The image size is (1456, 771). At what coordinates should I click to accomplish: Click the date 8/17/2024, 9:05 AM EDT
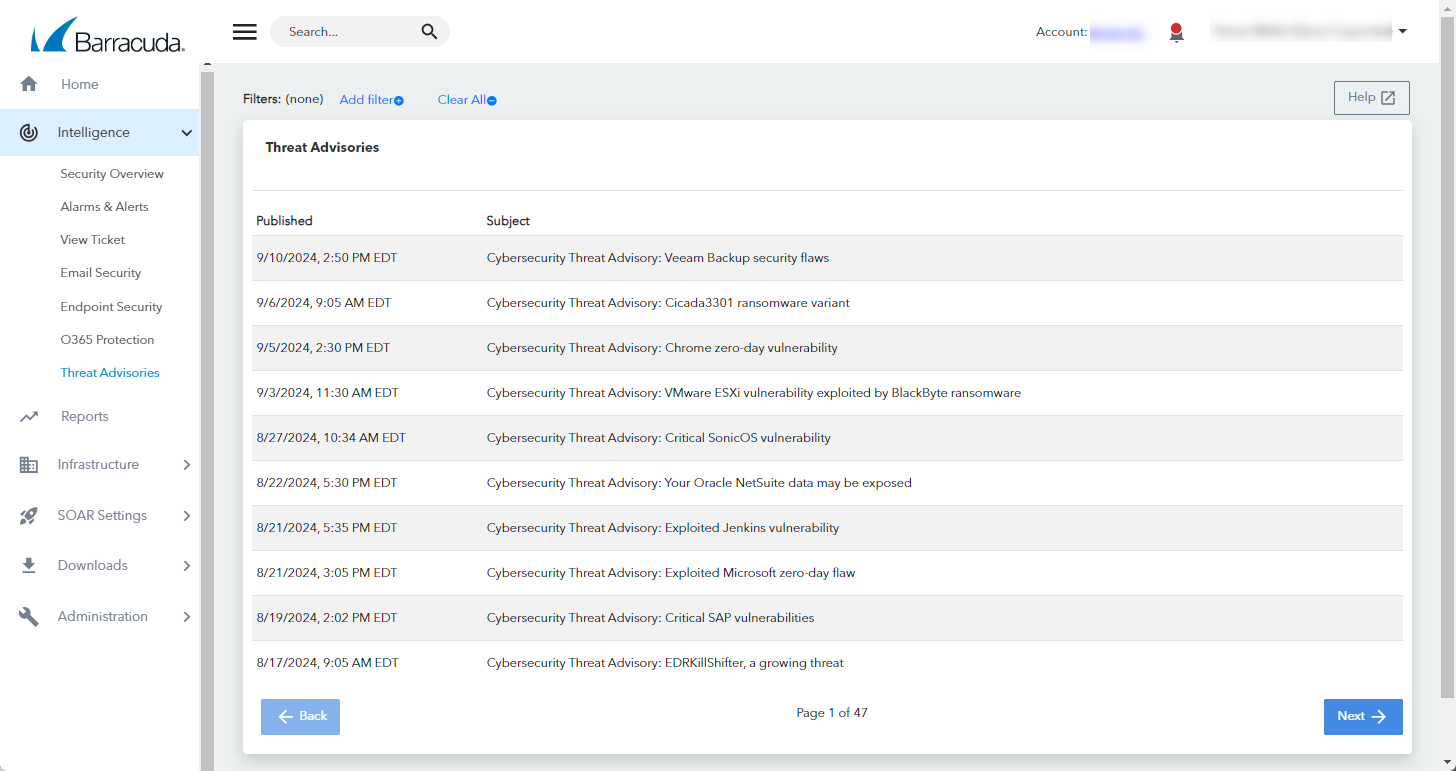click(x=327, y=663)
